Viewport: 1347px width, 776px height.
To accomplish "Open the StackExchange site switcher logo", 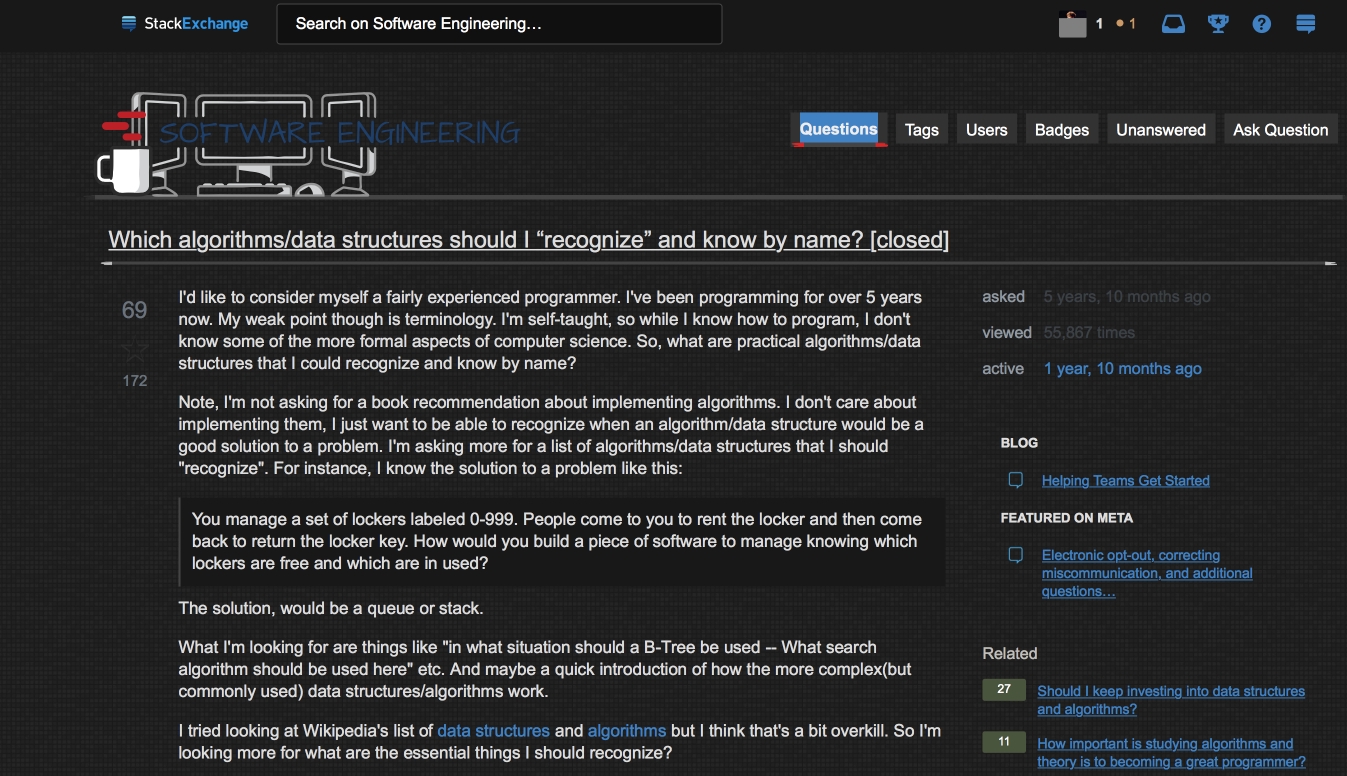I will pos(185,23).
